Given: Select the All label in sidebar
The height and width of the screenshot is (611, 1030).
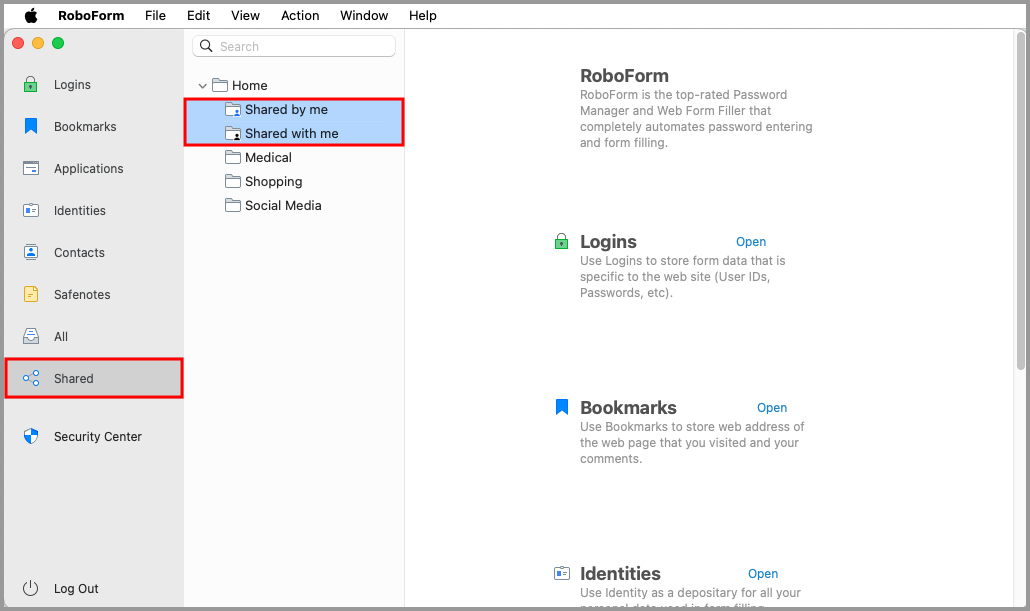Looking at the screenshot, I should pyautogui.click(x=60, y=337).
